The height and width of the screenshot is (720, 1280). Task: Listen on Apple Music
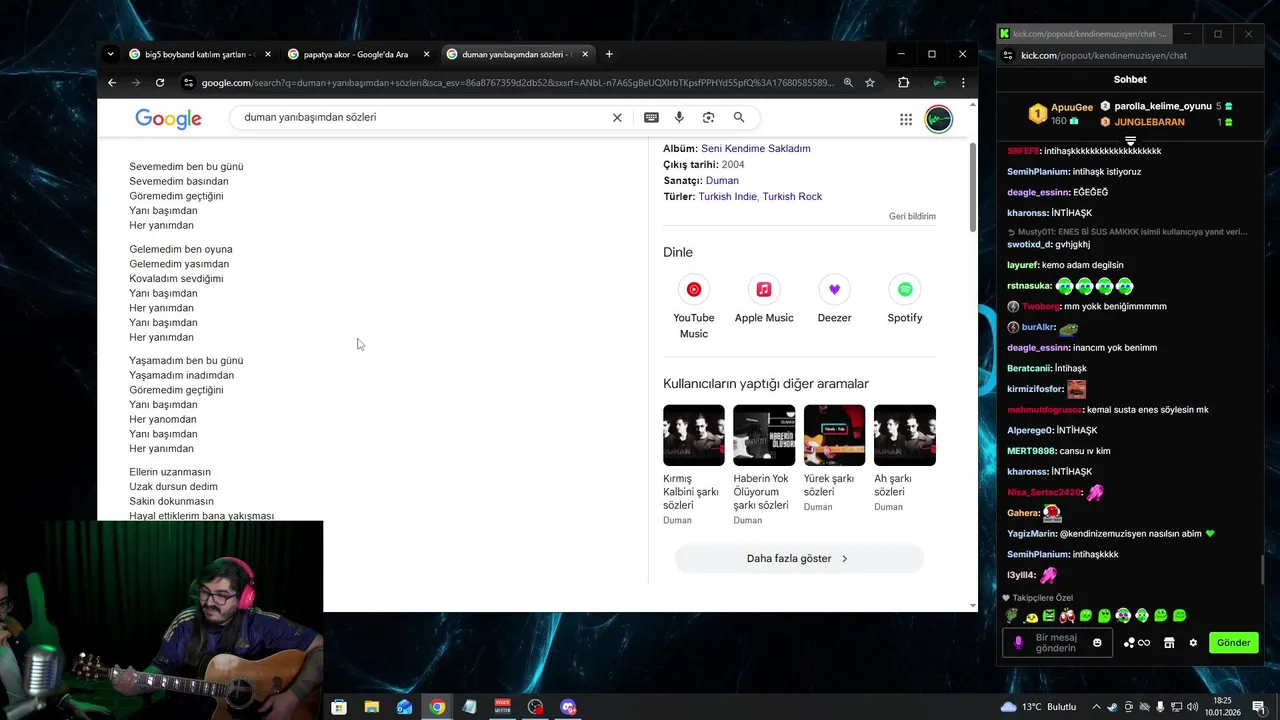[x=764, y=300]
